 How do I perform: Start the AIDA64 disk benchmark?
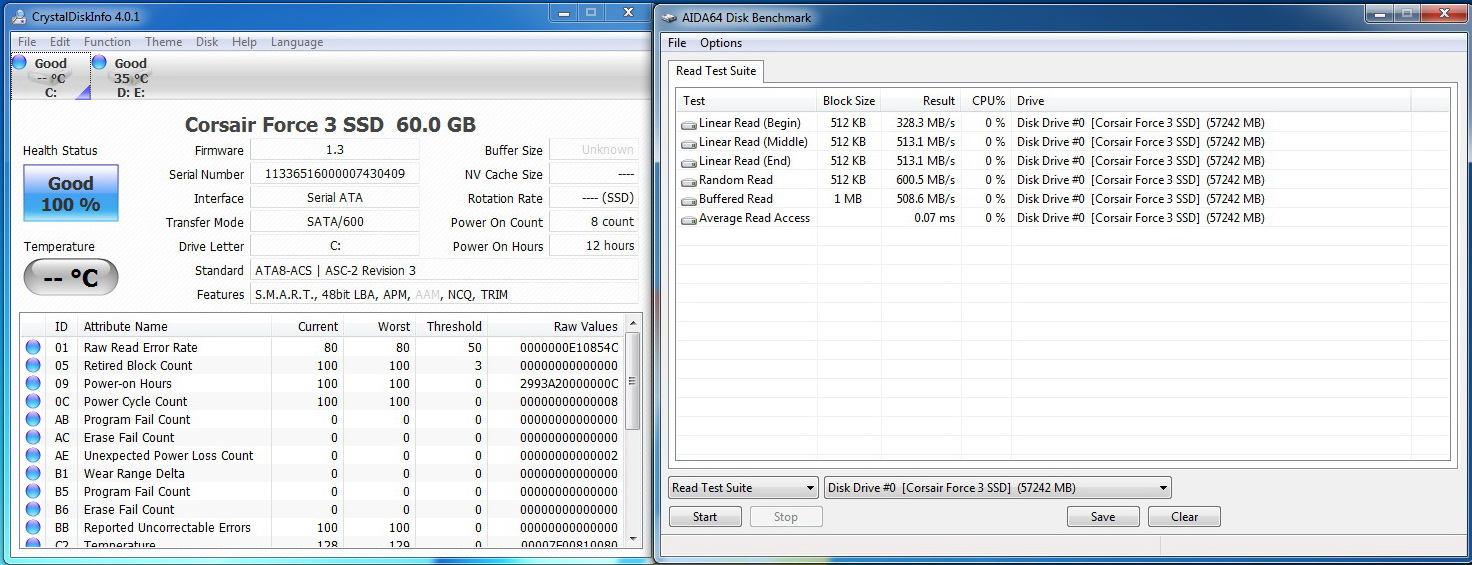click(705, 517)
